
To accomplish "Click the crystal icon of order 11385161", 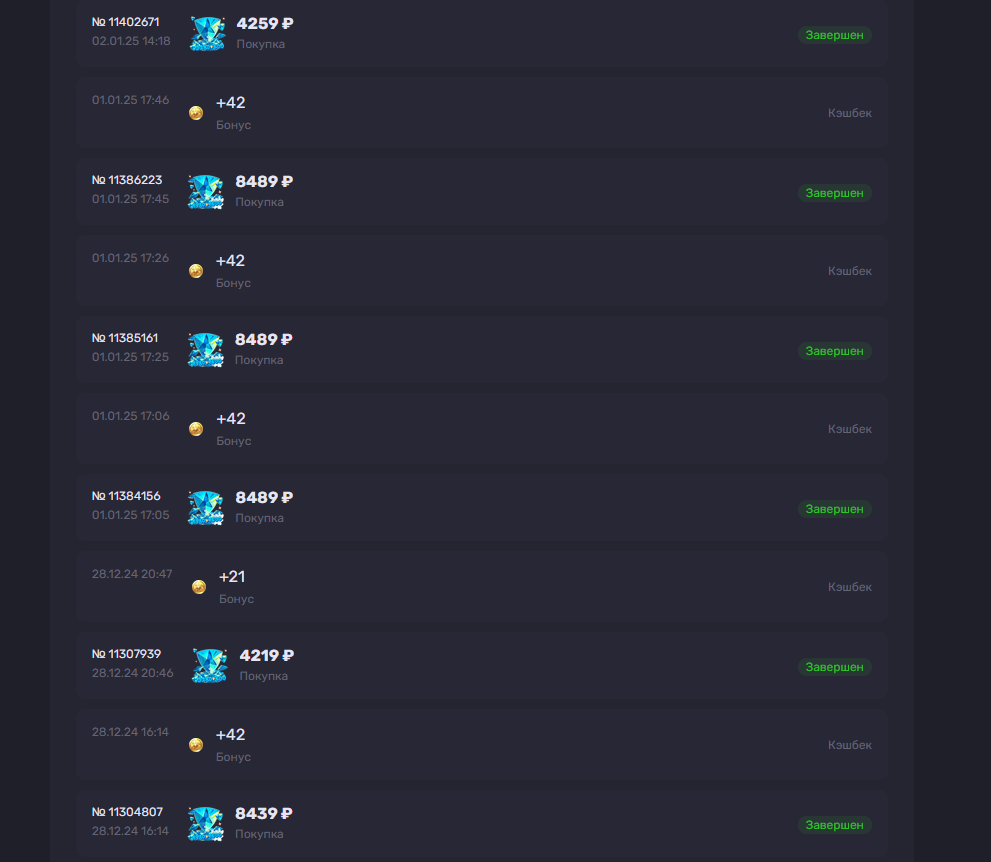I will 206,350.
